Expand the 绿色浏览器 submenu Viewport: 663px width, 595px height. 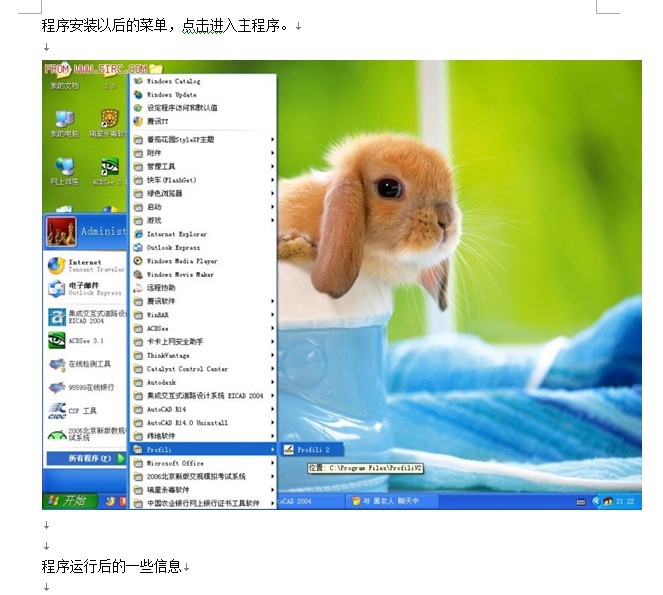pos(203,193)
